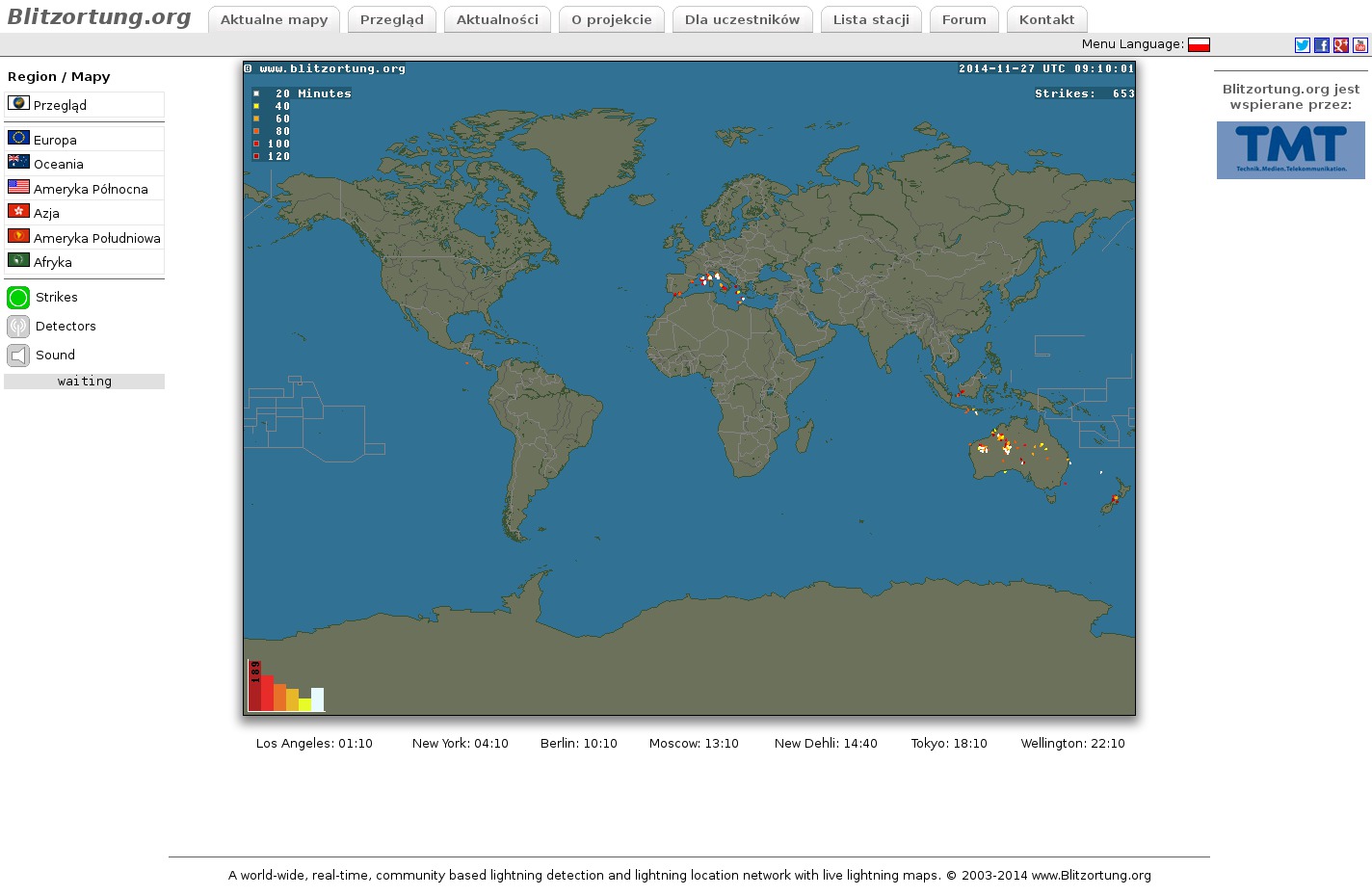Click the Australian flag for Oceania
Image resolution: width=1372 pixels, height=896 pixels.
click(18, 162)
